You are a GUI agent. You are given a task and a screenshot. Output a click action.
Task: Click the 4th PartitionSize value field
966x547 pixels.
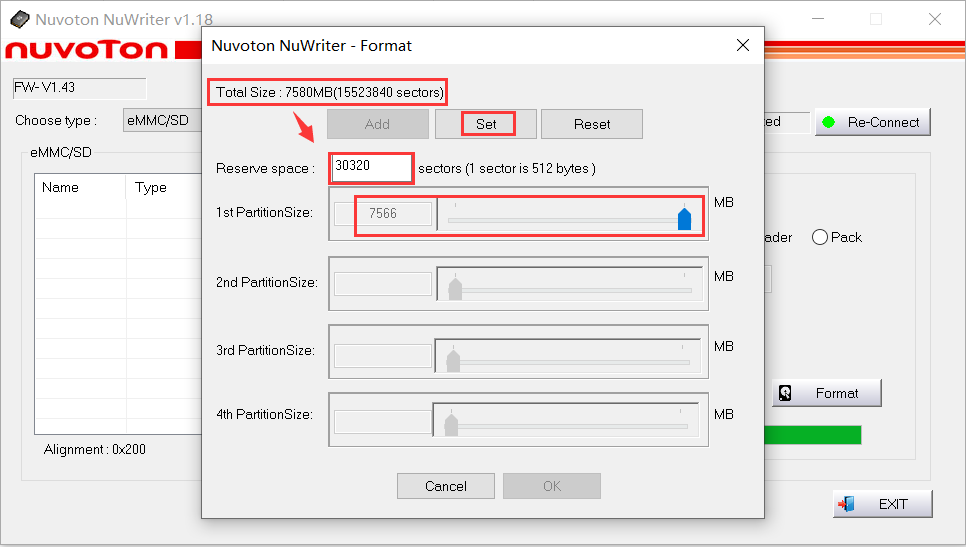pyautogui.click(x=383, y=422)
